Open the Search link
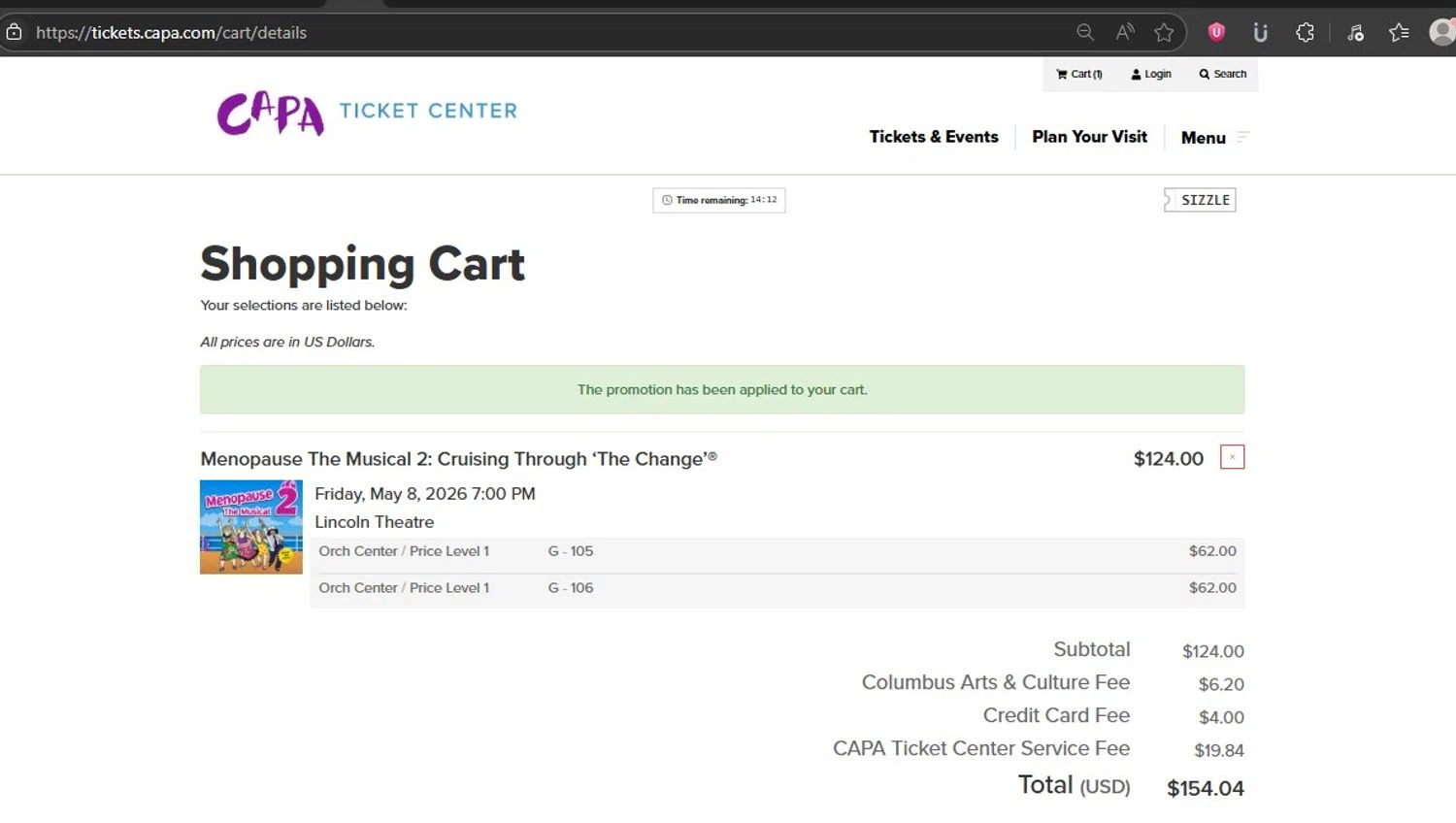The width and height of the screenshot is (1456, 823). click(1223, 74)
